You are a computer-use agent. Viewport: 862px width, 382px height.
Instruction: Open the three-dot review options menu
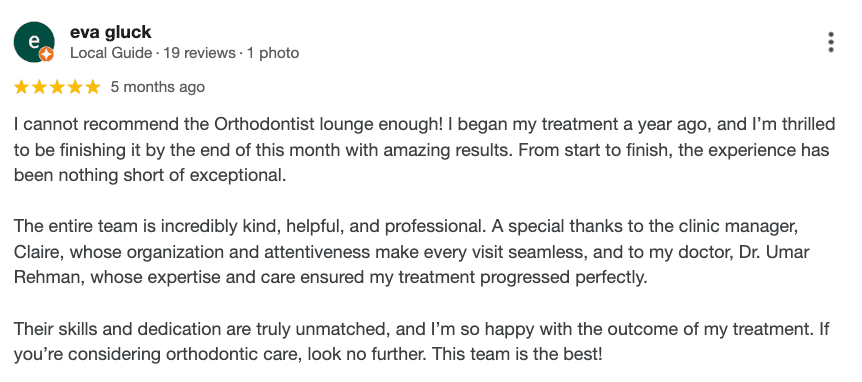[x=831, y=42]
